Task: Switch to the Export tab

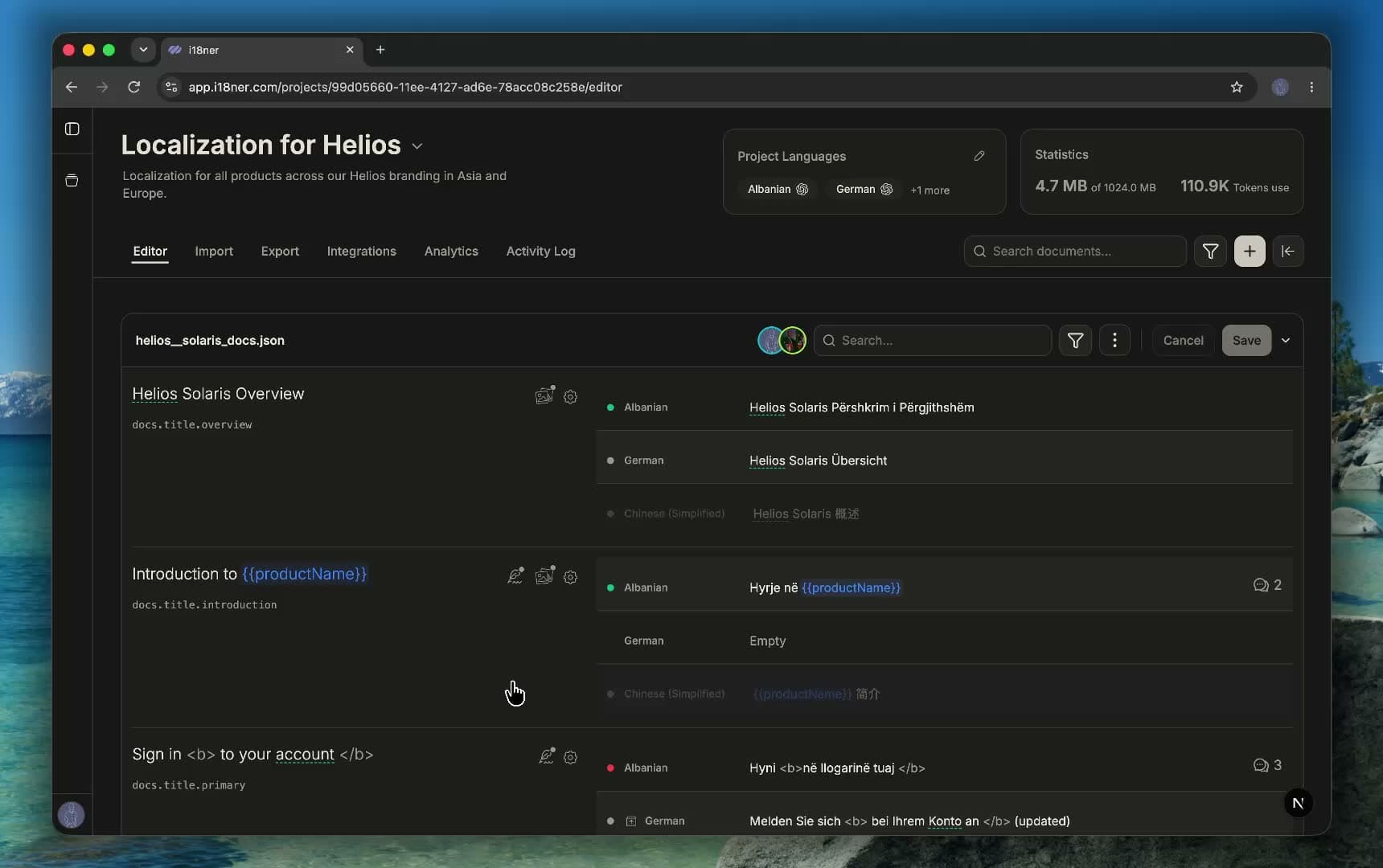Action: pos(280,252)
